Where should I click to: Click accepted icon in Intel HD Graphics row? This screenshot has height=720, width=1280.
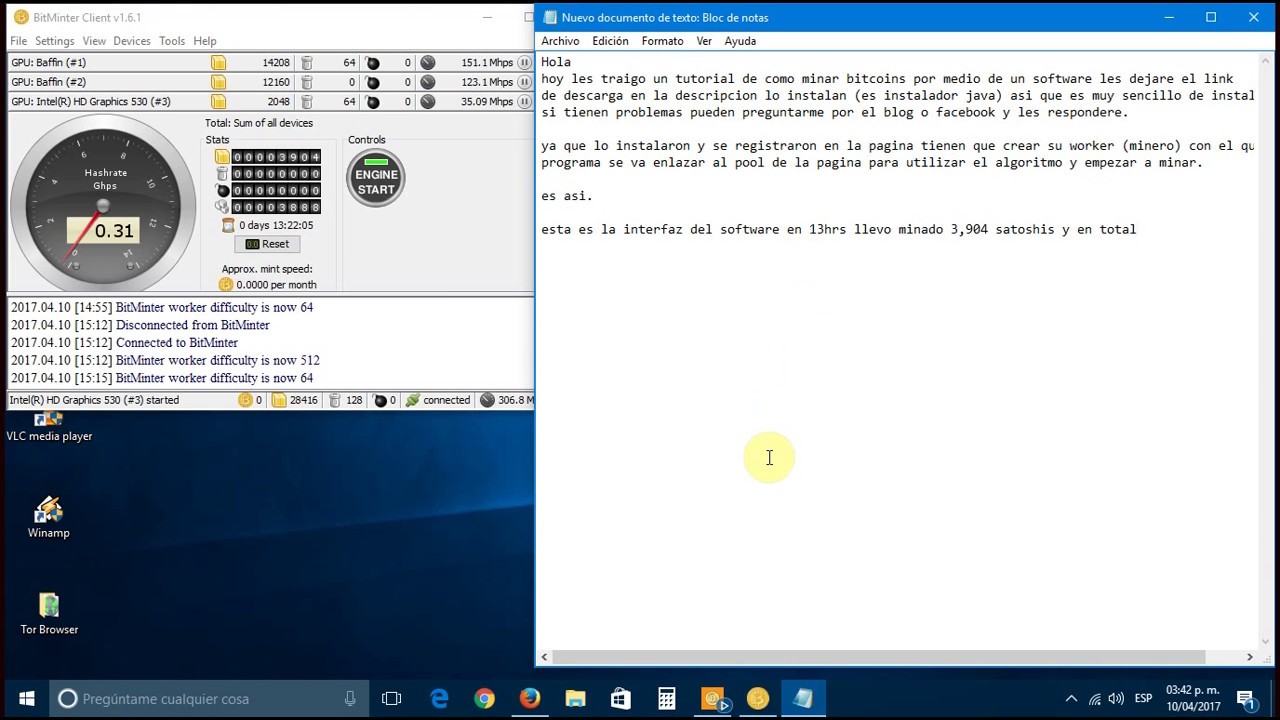click(218, 101)
